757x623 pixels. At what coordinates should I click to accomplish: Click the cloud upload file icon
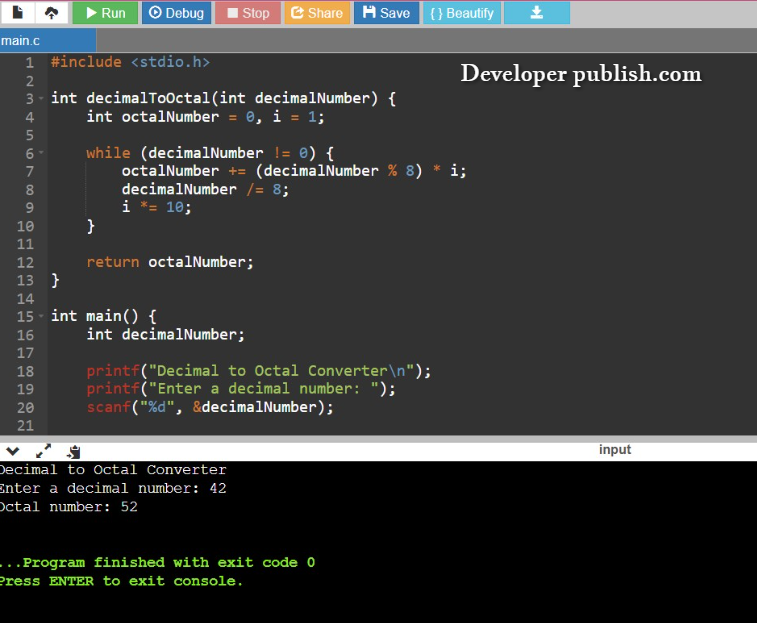[x=50, y=13]
